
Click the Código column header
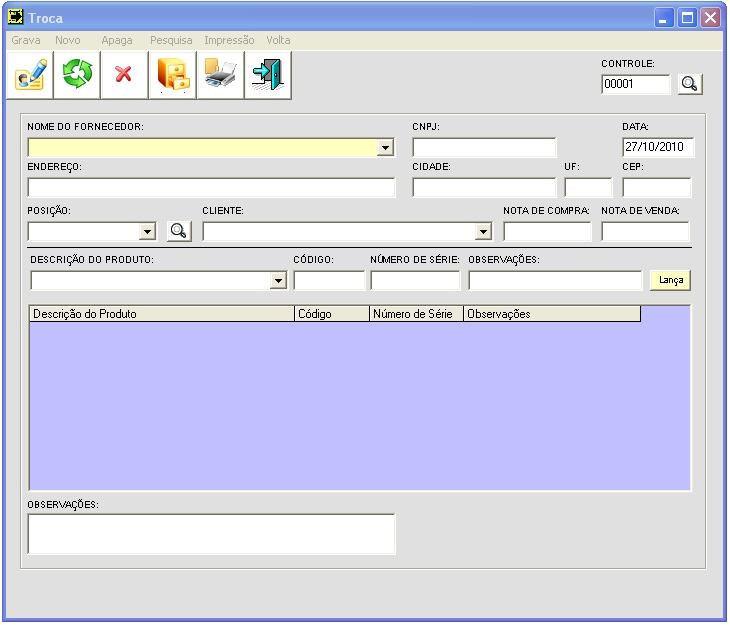click(331, 314)
